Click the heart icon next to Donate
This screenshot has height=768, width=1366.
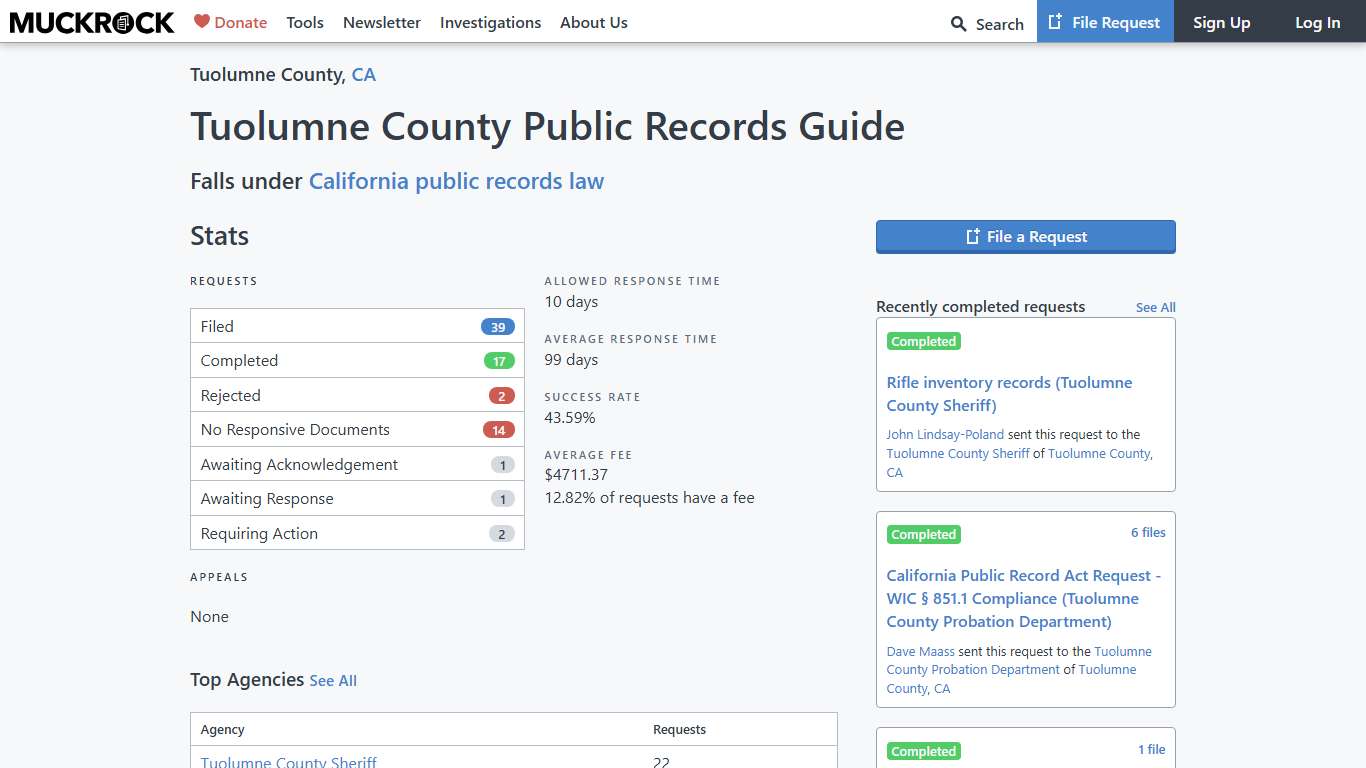pyautogui.click(x=201, y=21)
